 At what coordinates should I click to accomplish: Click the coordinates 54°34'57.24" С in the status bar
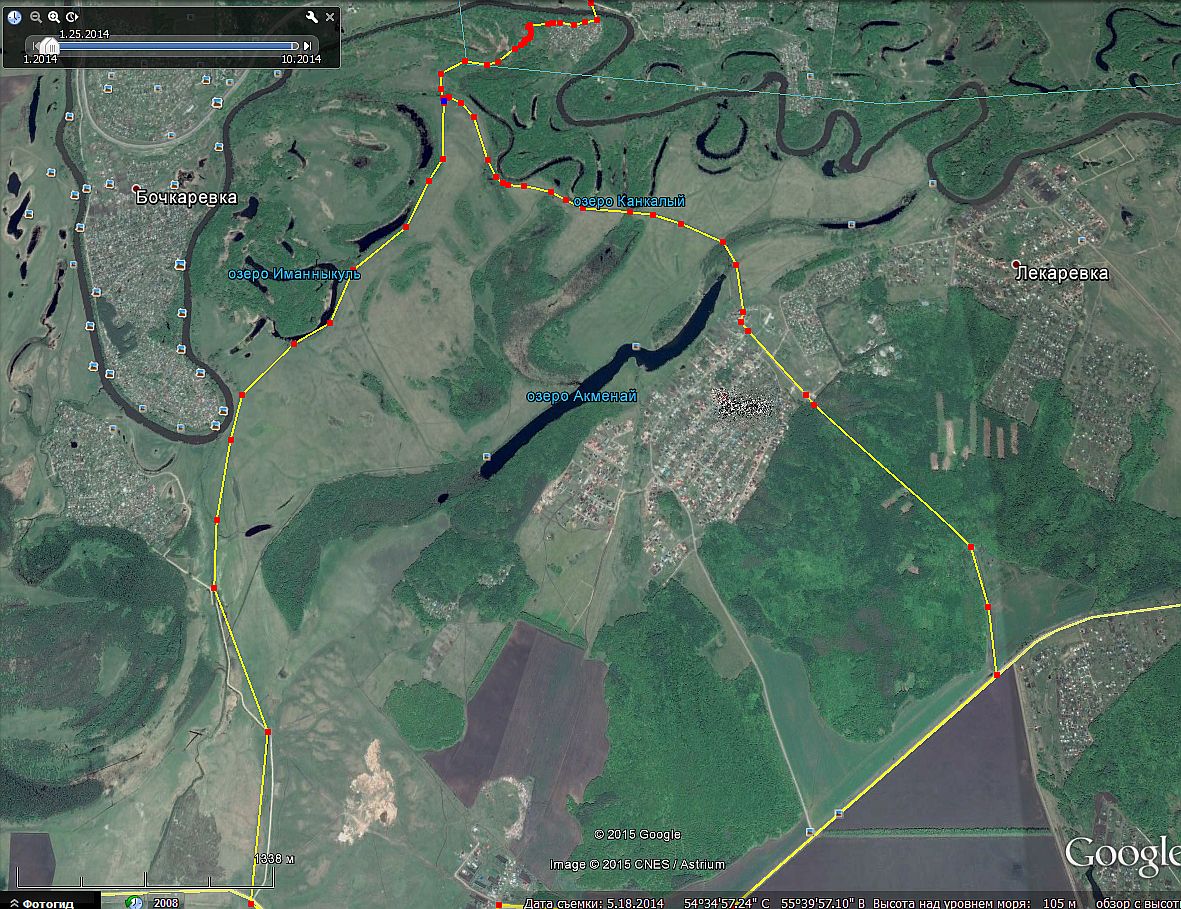point(727,903)
